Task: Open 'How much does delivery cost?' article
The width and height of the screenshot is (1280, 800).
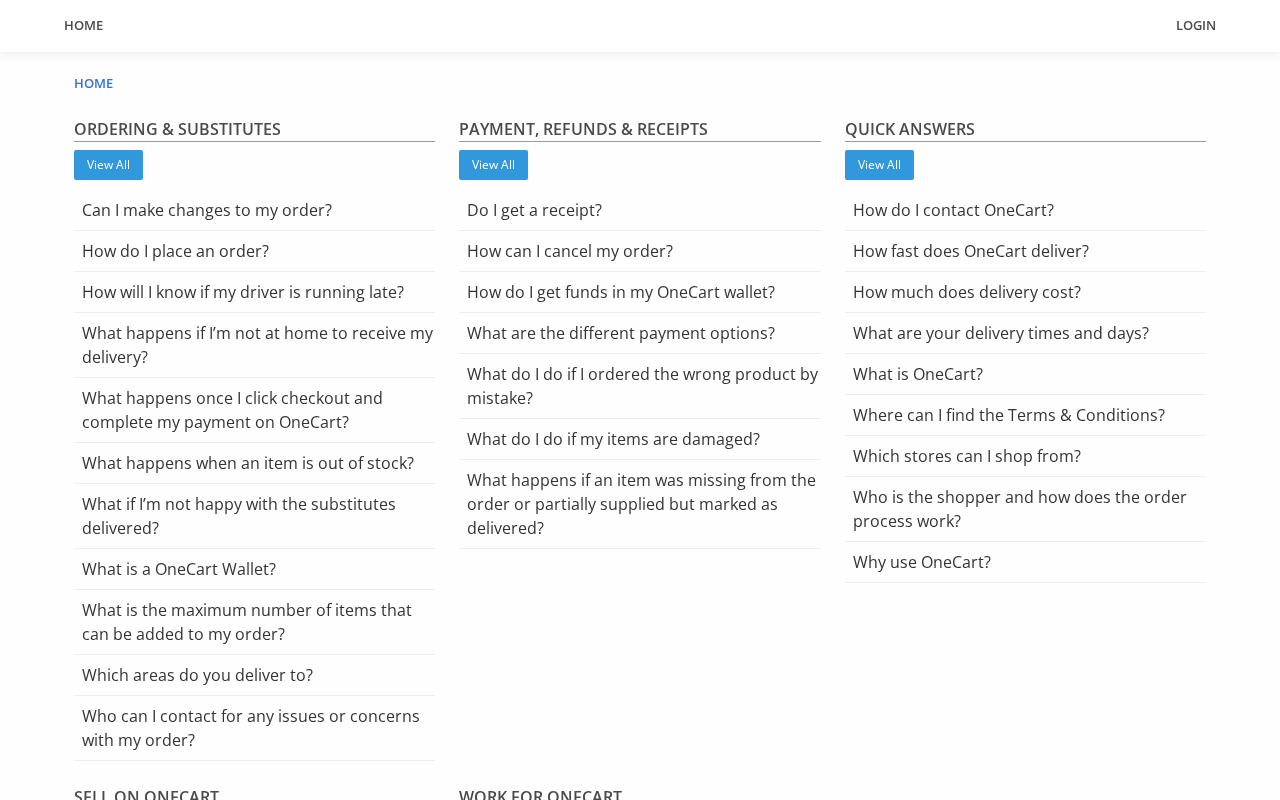Action: click(x=1025, y=292)
